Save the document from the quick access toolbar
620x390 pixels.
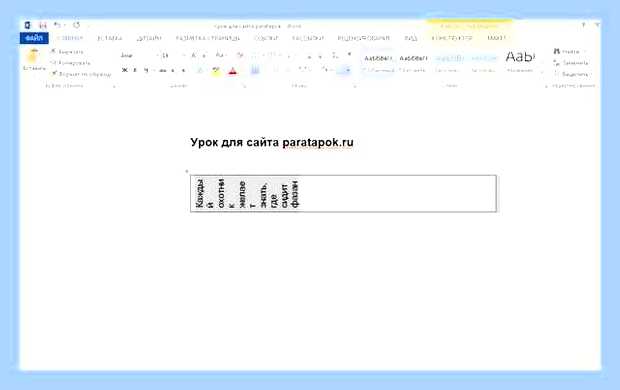43,25
